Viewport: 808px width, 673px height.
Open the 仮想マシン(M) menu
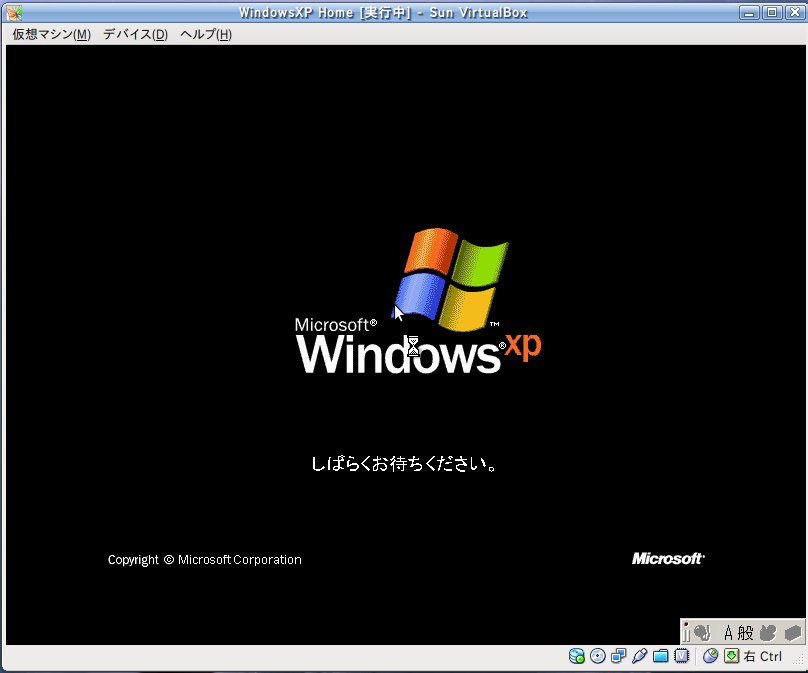[x=52, y=35]
